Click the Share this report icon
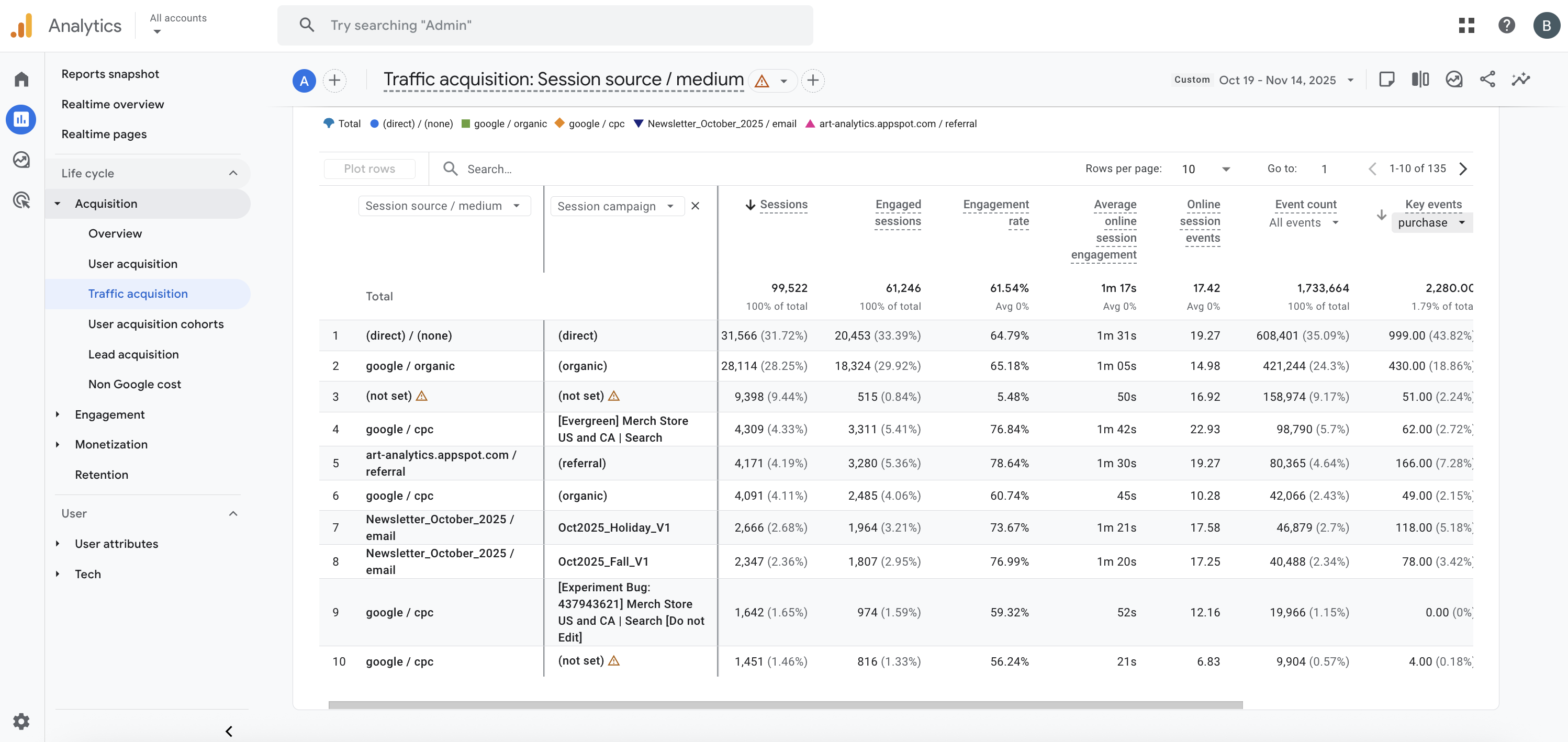The image size is (1568, 742). click(1487, 79)
